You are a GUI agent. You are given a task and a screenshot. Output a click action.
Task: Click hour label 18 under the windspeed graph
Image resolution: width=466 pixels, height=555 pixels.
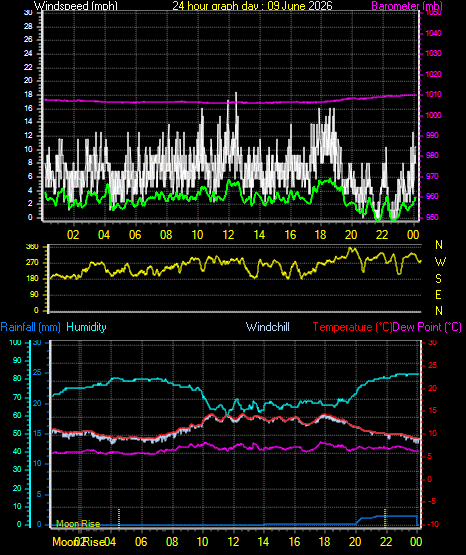[x=321, y=235]
